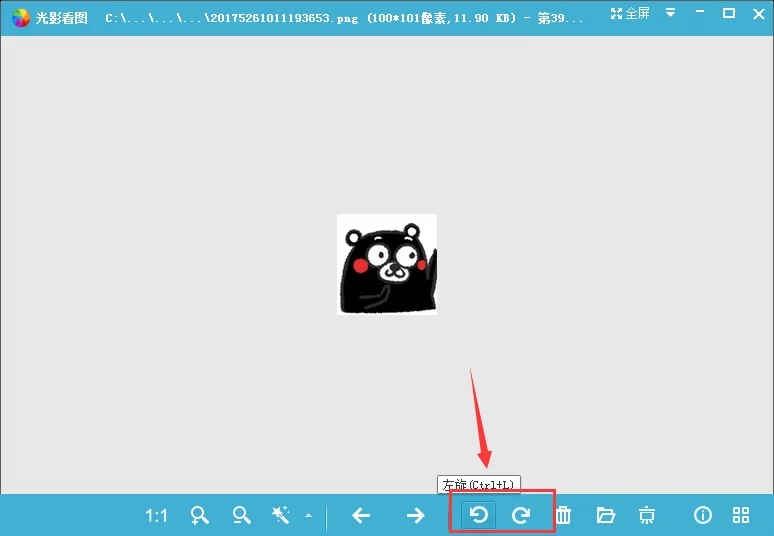Image resolution: width=774 pixels, height=536 pixels.
Task: Open the file folder icon
Action: pos(605,515)
